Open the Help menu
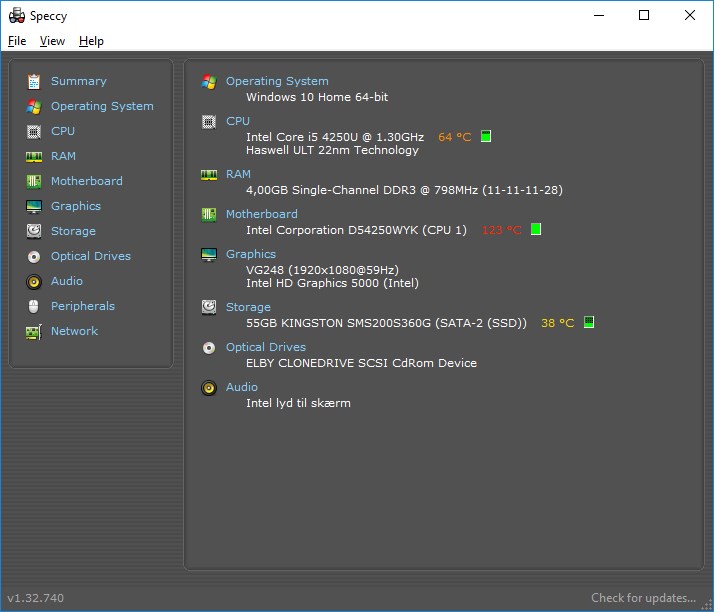This screenshot has height=612, width=715. coord(91,41)
